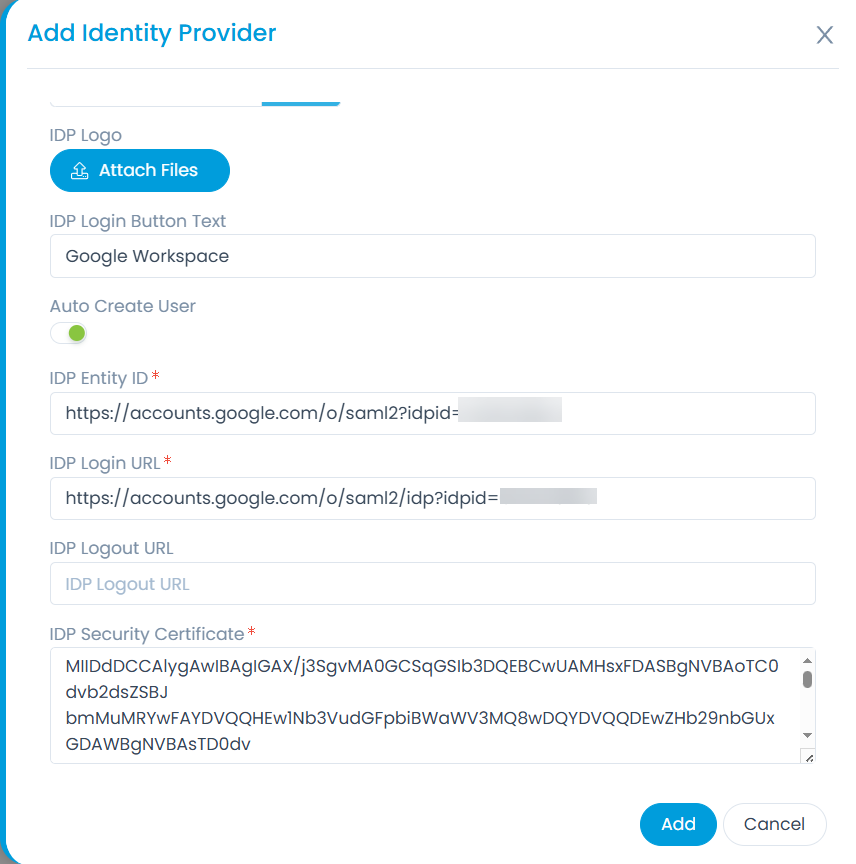Toggle the Auto Create User switch
Screen dimensions: 856x864
click(69, 333)
